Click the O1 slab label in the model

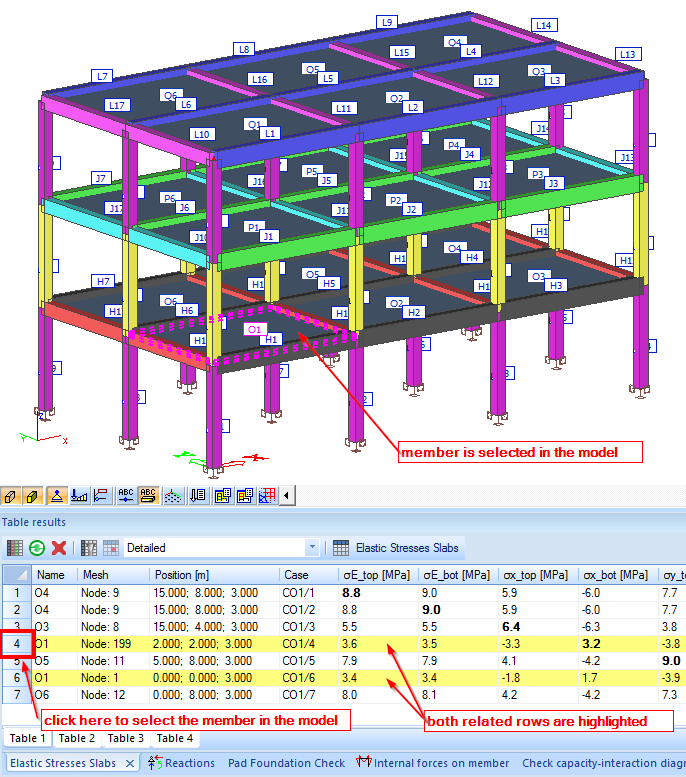point(254,329)
